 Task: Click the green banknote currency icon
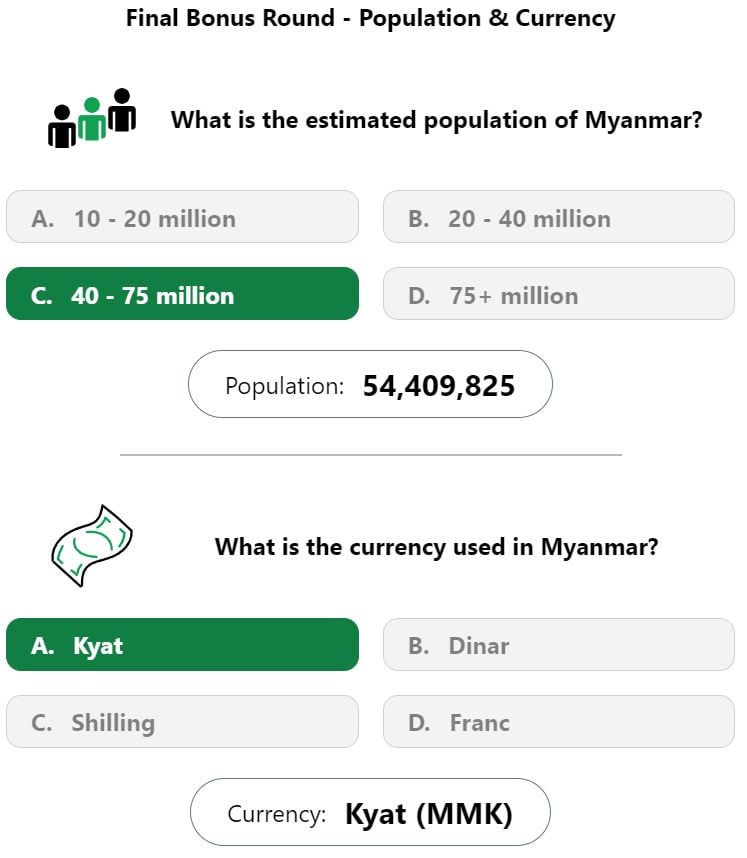point(92,546)
